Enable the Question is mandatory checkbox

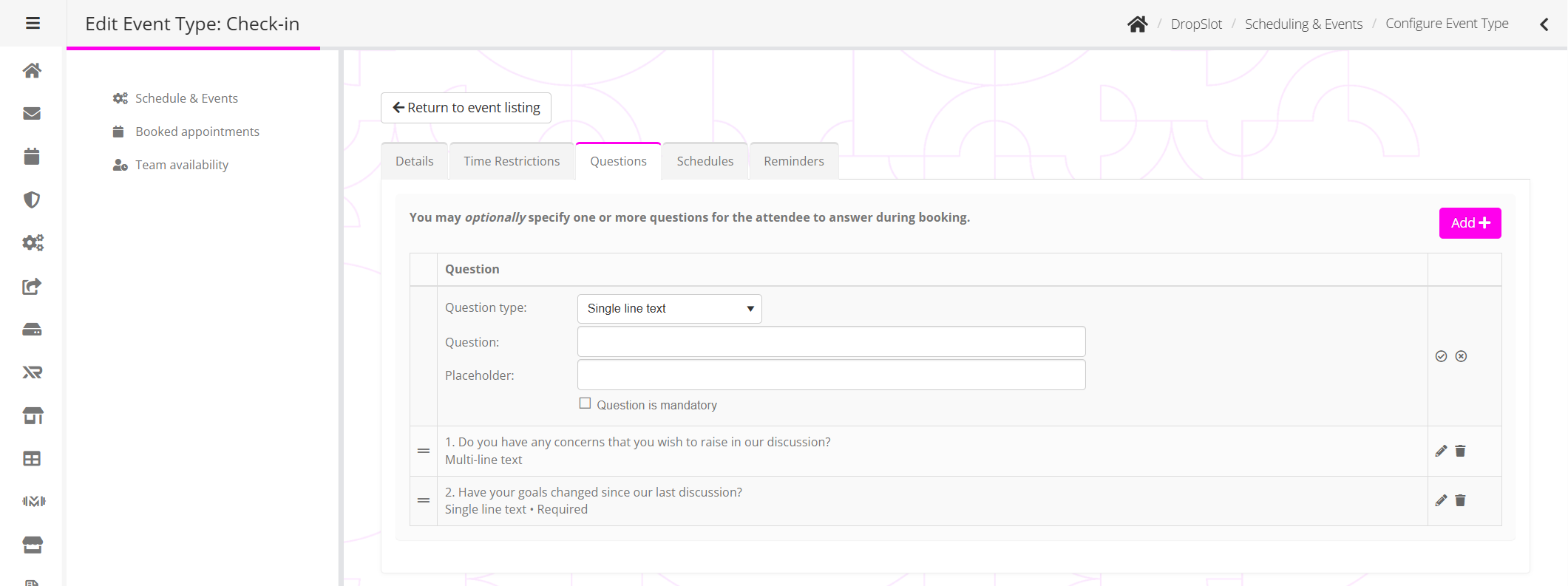tap(585, 403)
